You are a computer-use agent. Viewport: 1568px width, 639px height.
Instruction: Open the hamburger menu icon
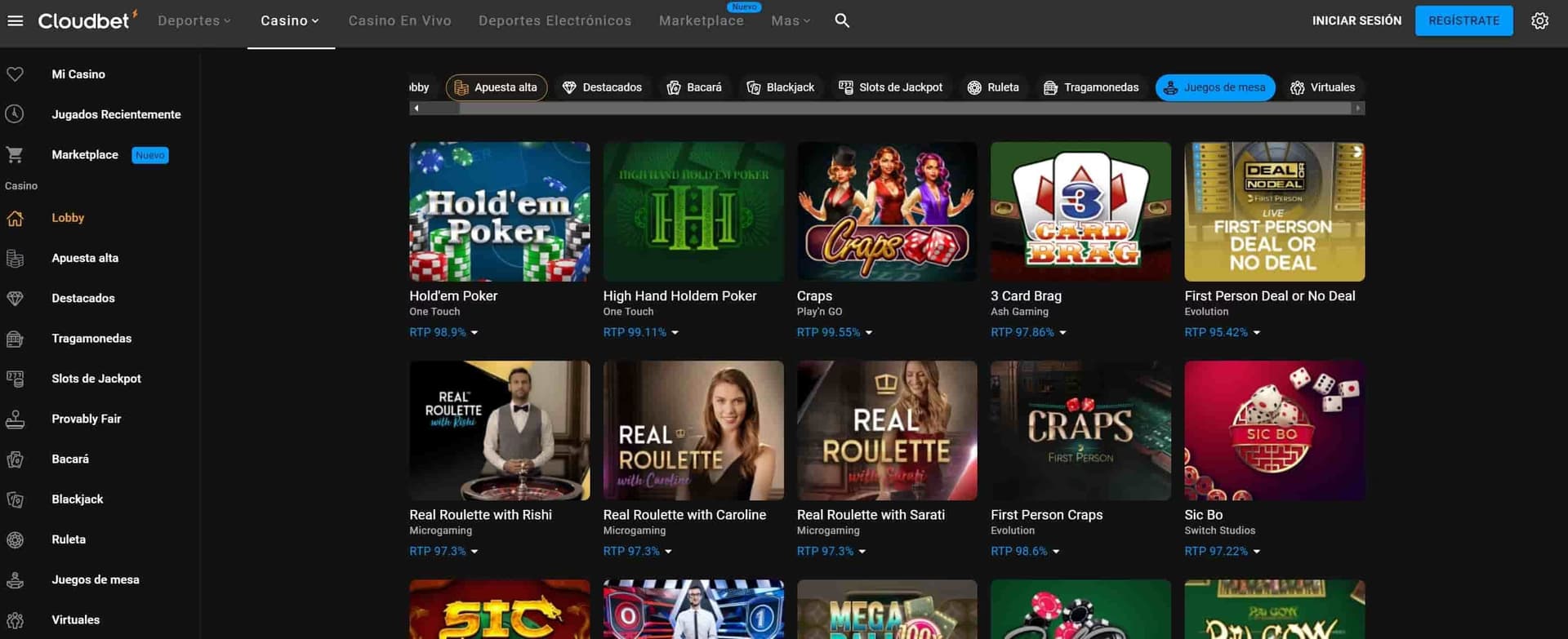pos(15,20)
